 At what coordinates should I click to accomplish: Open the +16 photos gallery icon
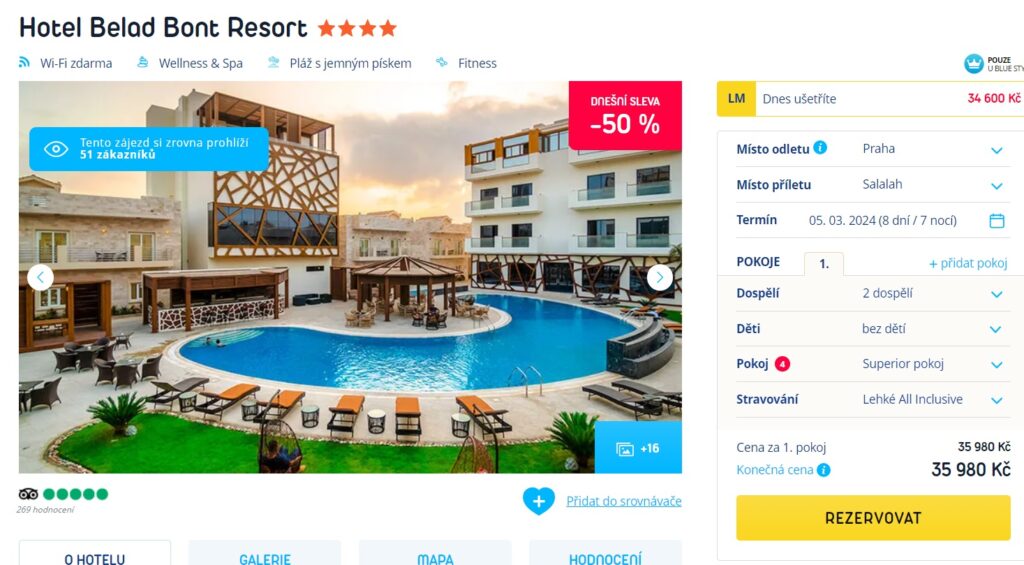pyautogui.click(x=638, y=449)
